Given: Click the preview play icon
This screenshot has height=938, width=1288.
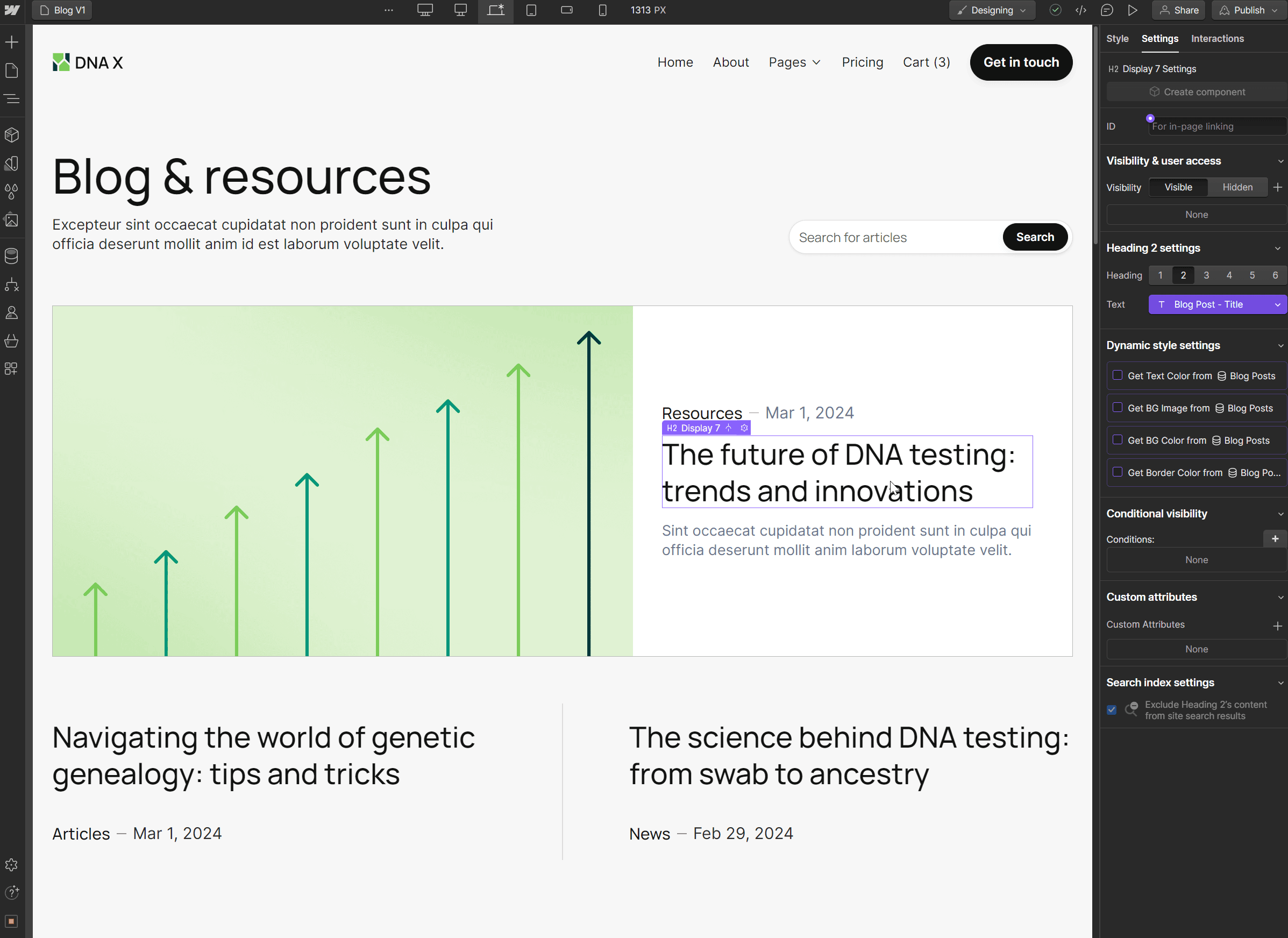Looking at the screenshot, I should coord(1133,10).
